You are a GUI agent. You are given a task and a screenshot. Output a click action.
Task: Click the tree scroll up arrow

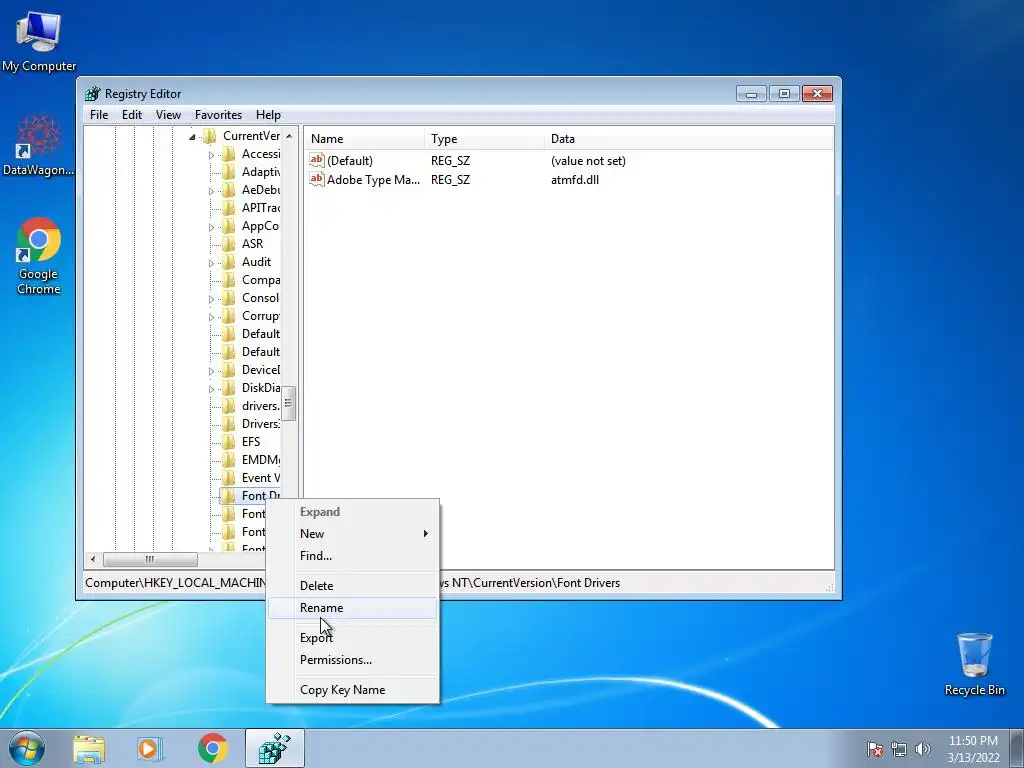coord(289,136)
